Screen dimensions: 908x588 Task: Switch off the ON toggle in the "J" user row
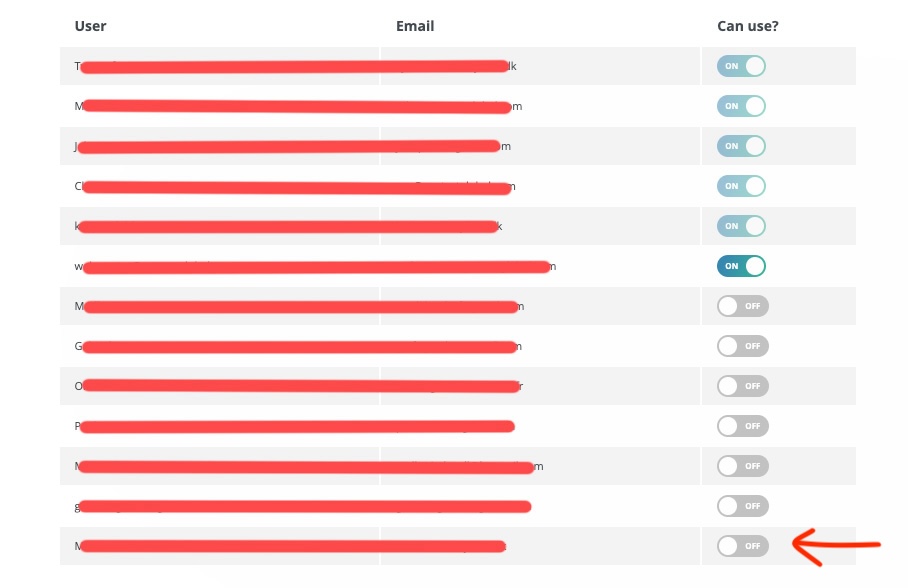741,146
